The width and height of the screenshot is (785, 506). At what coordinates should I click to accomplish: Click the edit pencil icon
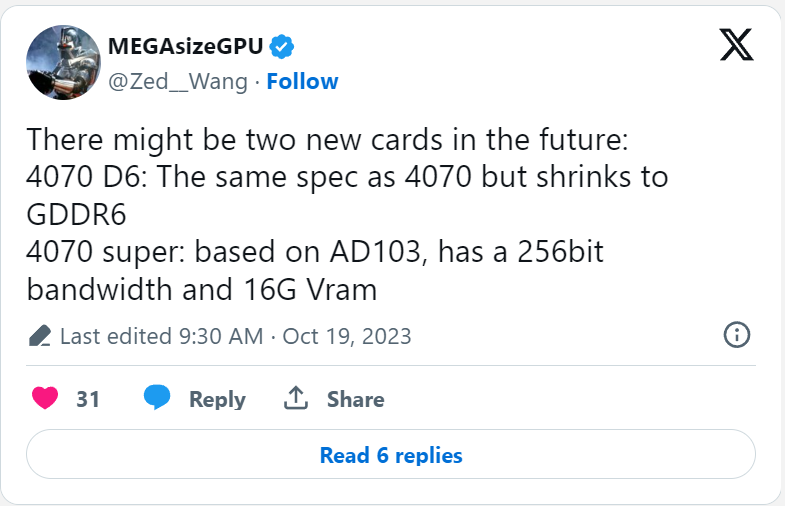click(x=40, y=336)
